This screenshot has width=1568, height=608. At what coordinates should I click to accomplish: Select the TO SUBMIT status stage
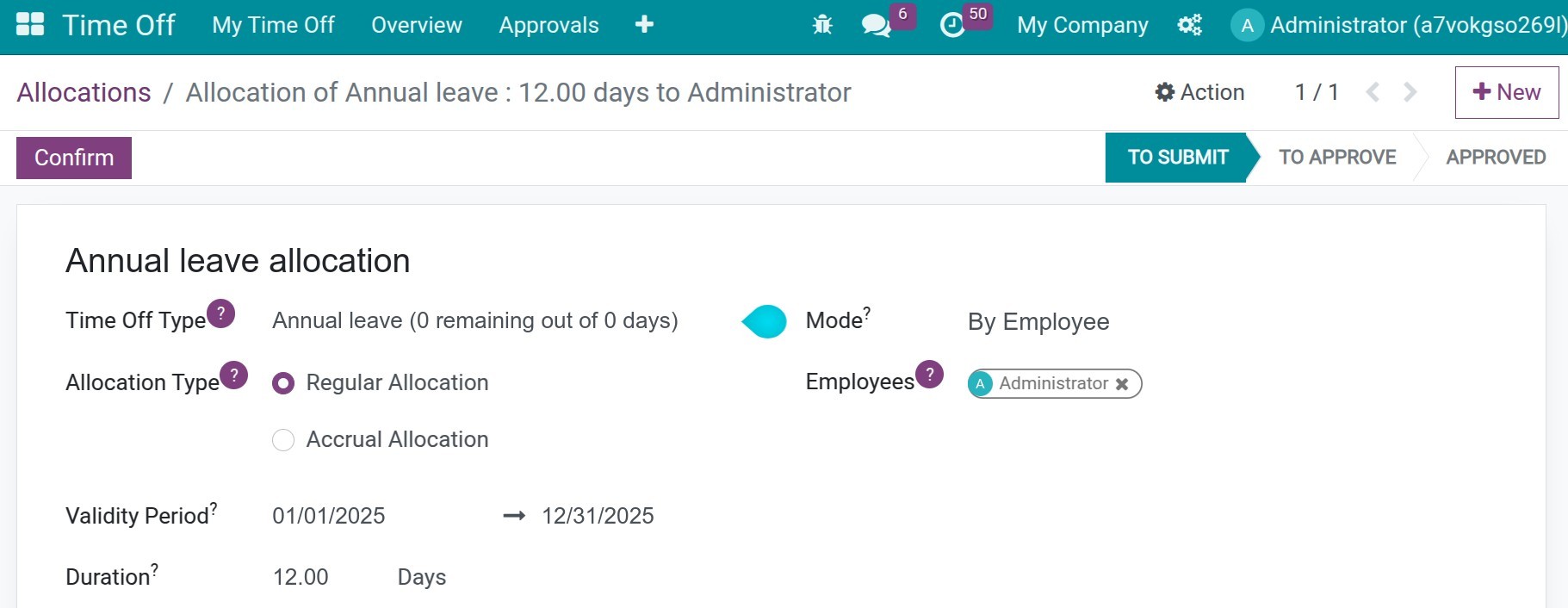(x=1177, y=158)
